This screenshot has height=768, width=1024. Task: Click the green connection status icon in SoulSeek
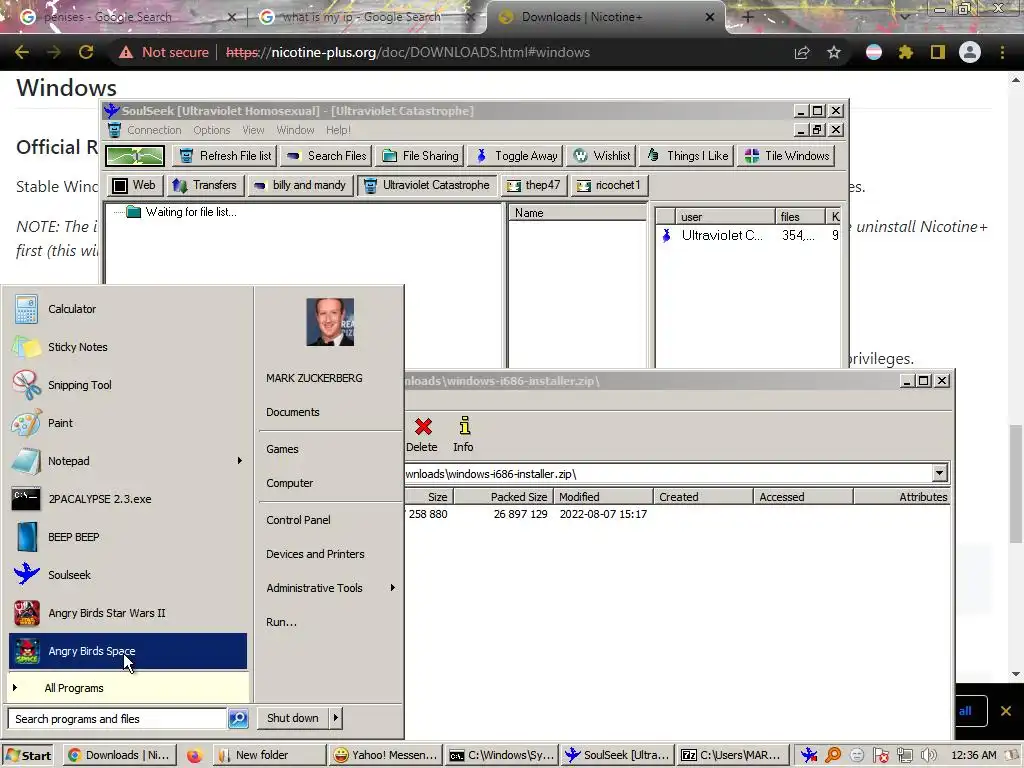click(135, 155)
